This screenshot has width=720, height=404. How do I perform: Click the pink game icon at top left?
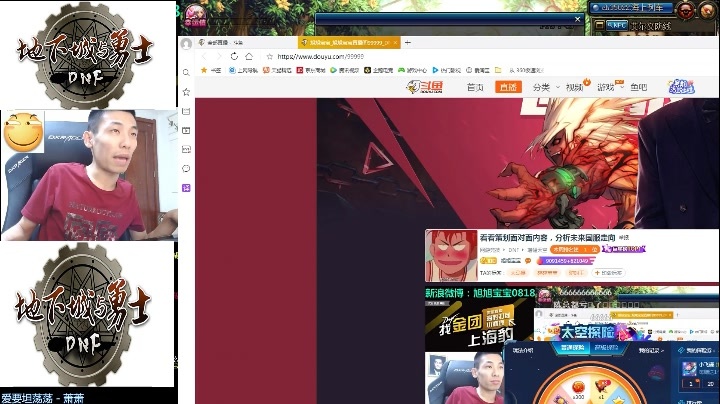coord(195,15)
